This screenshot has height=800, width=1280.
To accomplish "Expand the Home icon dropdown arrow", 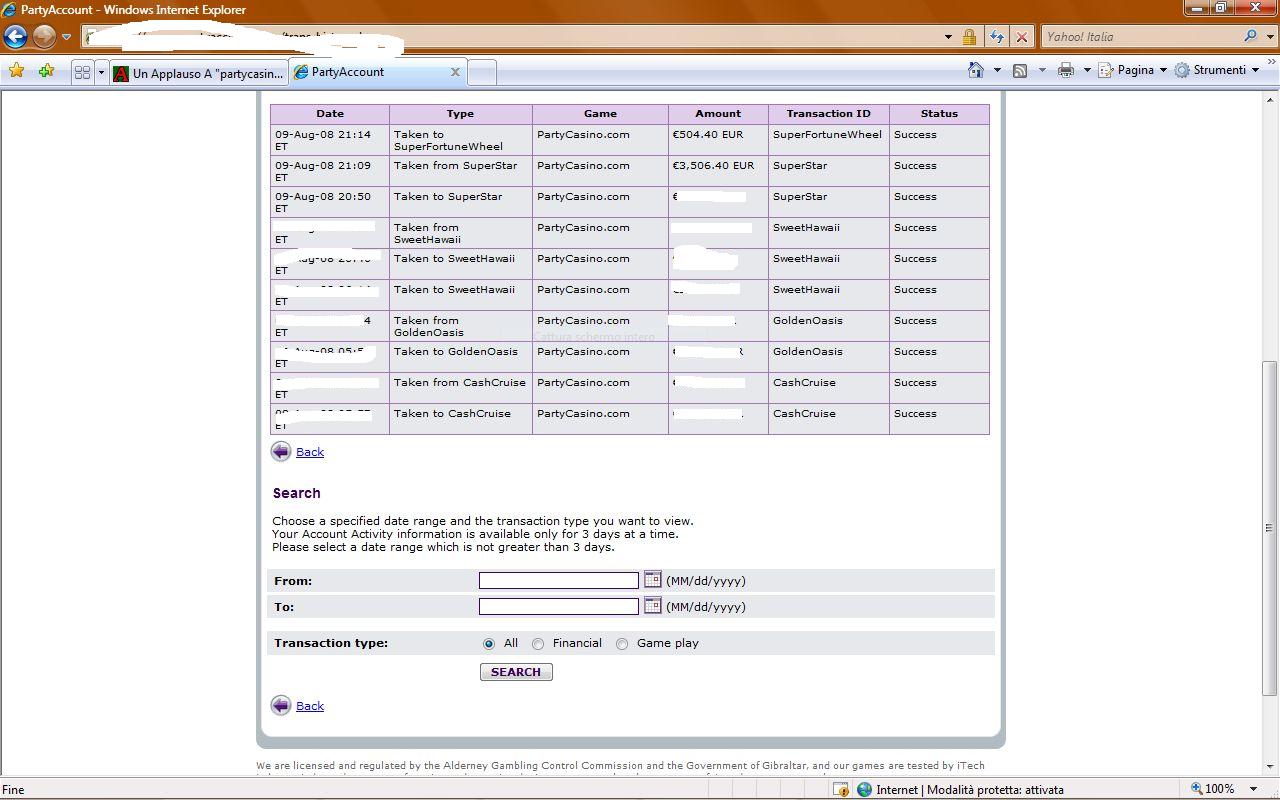I will click(x=997, y=70).
